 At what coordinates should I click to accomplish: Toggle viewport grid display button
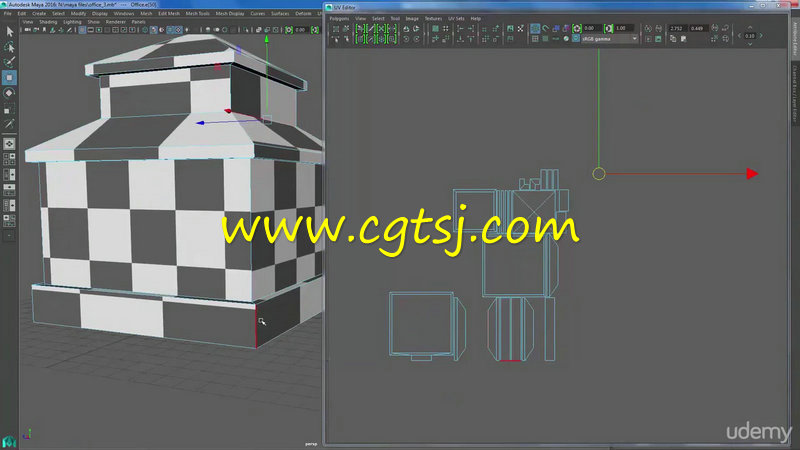click(x=82, y=30)
